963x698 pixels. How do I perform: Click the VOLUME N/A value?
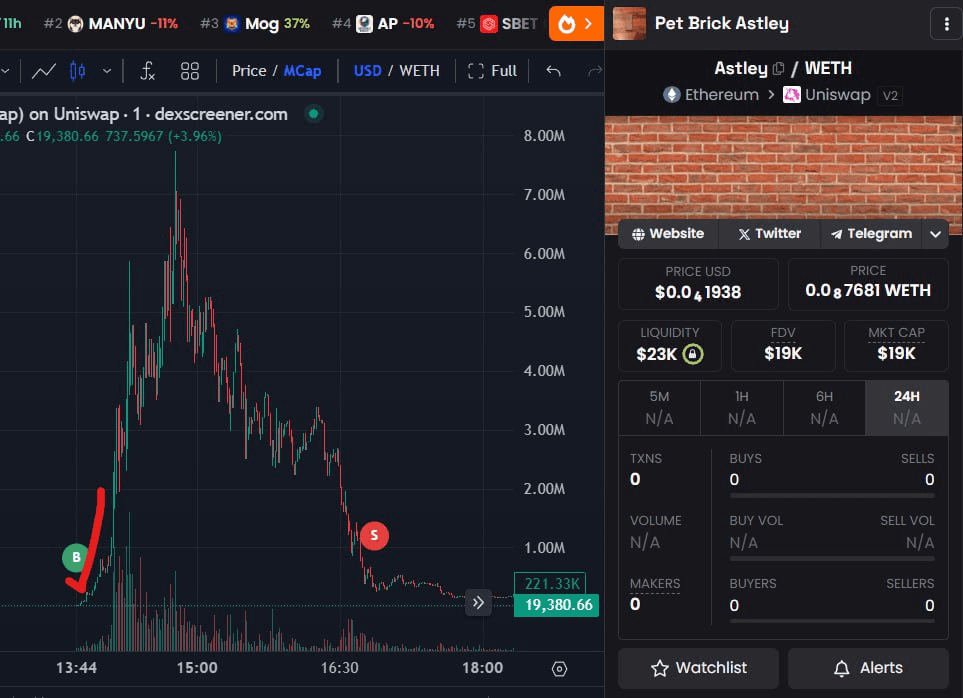point(645,543)
